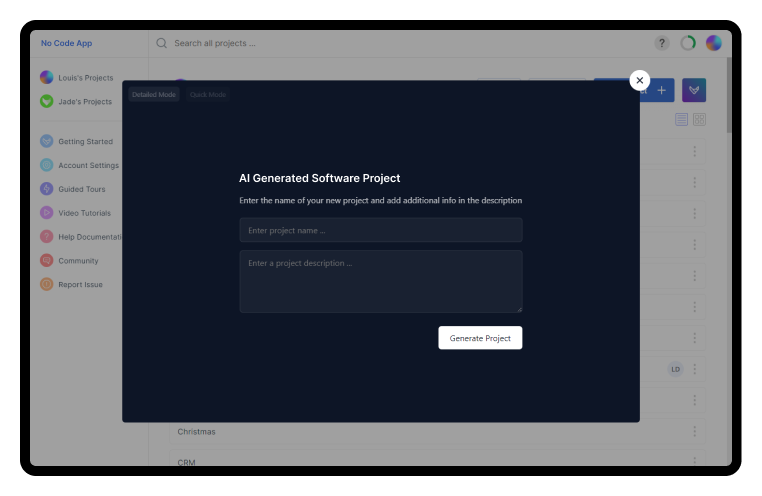Viewport: 762px width, 496px height.
Task: Open the help question mark icon
Action: [662, 43]
